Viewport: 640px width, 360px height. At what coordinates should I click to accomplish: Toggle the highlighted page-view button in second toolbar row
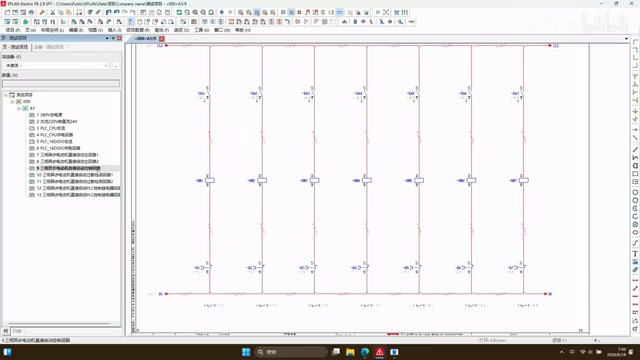click(x=131, y=22)
